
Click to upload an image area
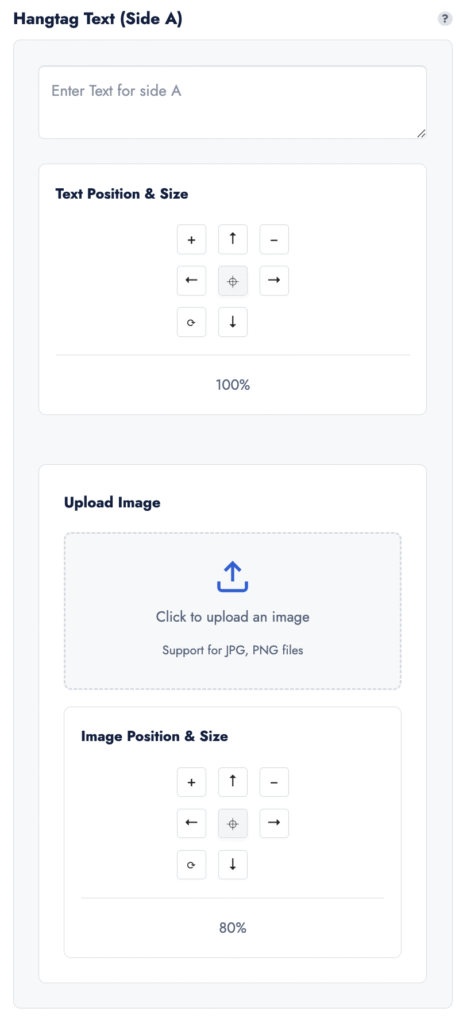click(232, 611)
